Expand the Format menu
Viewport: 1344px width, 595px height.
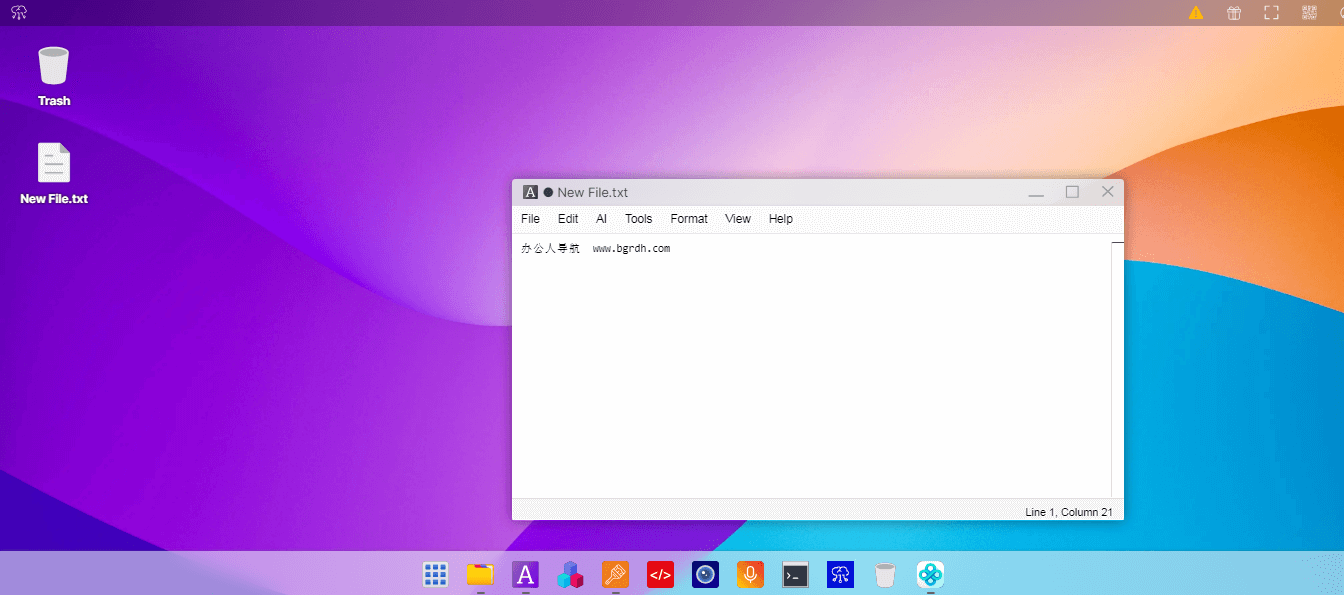689,219
